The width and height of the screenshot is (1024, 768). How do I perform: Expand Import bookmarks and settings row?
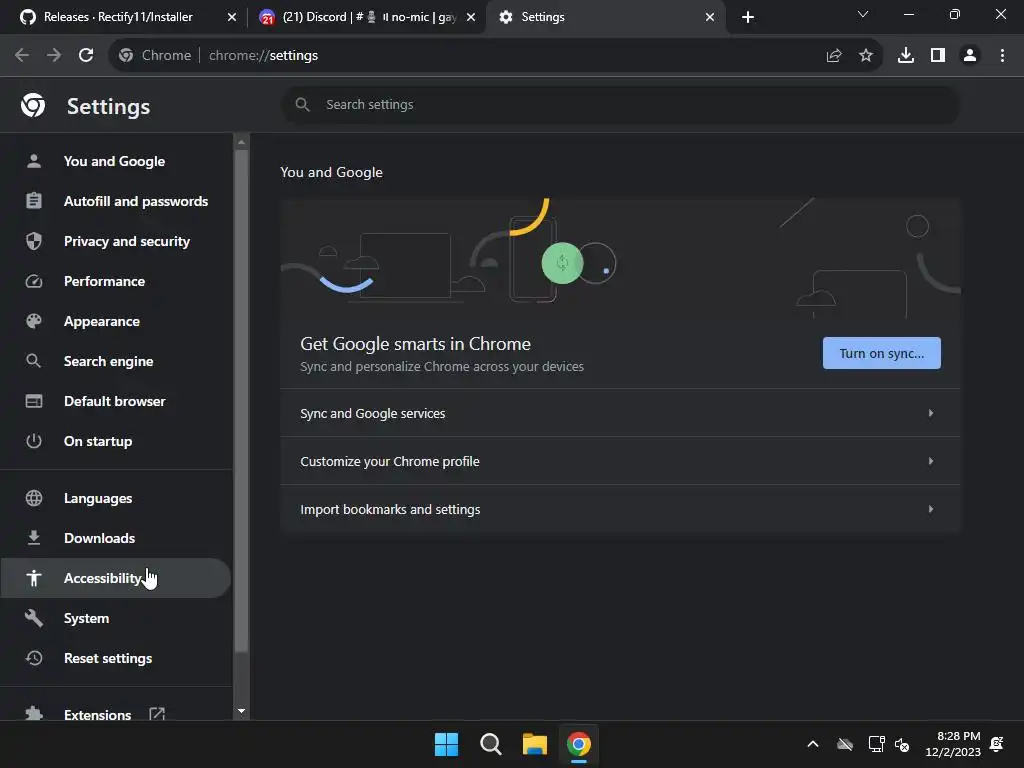620,509
